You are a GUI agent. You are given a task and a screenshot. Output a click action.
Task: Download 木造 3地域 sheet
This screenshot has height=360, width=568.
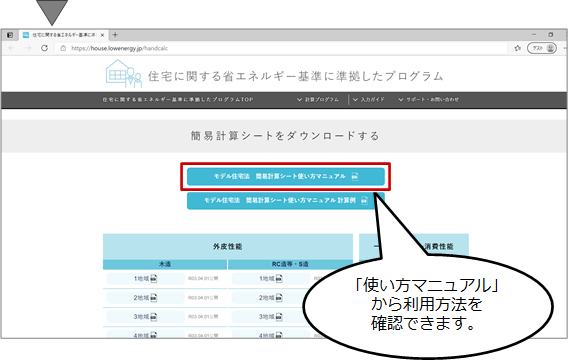(145, 317)
